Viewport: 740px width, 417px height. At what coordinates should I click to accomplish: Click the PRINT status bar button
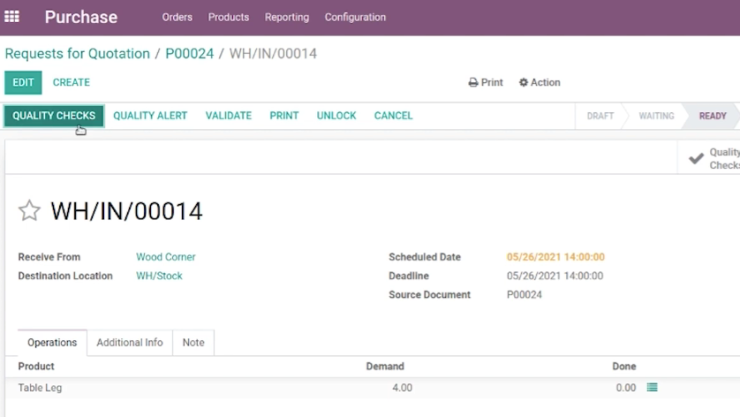tap(284, 116)
